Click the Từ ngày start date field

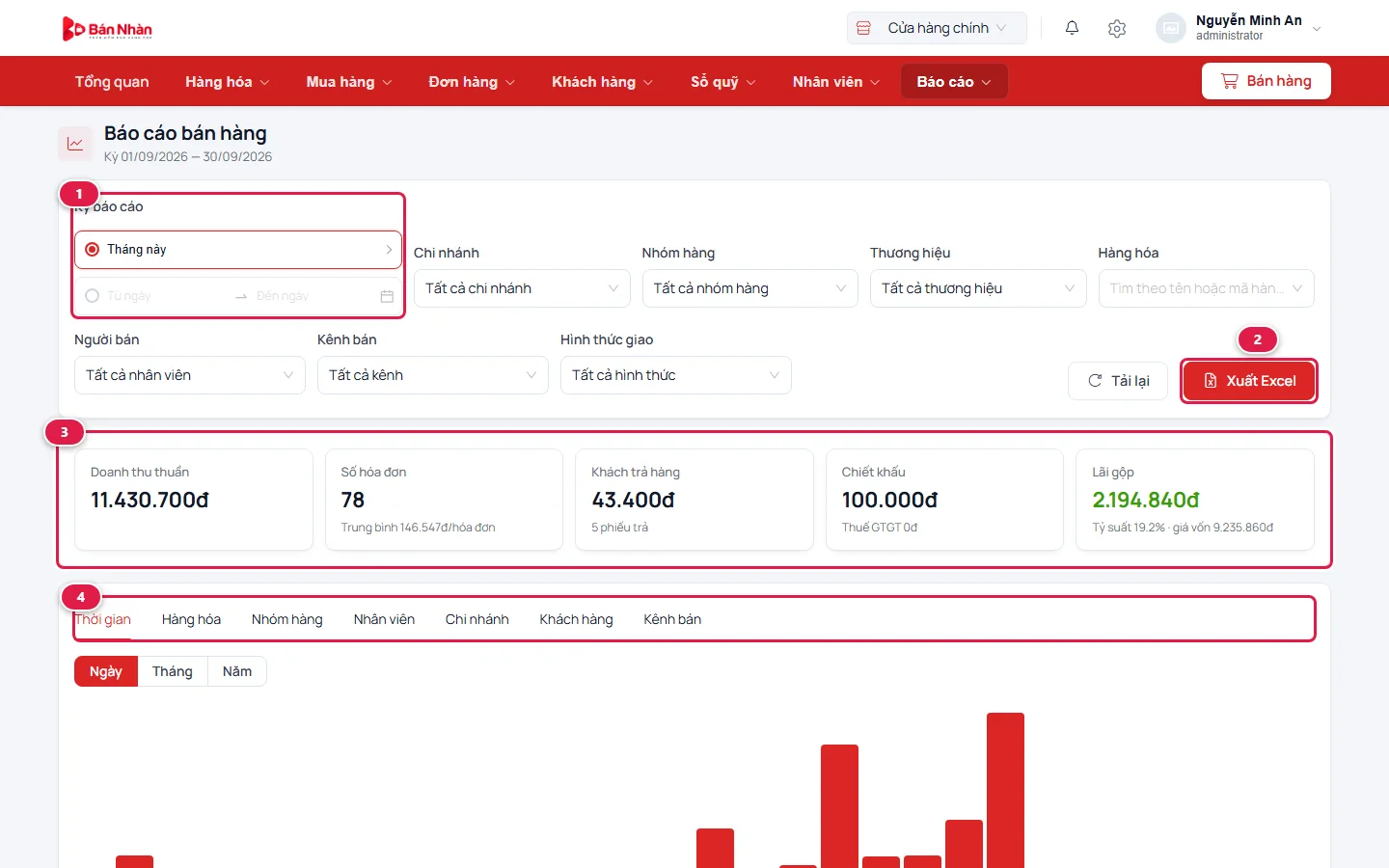[164, 296]
